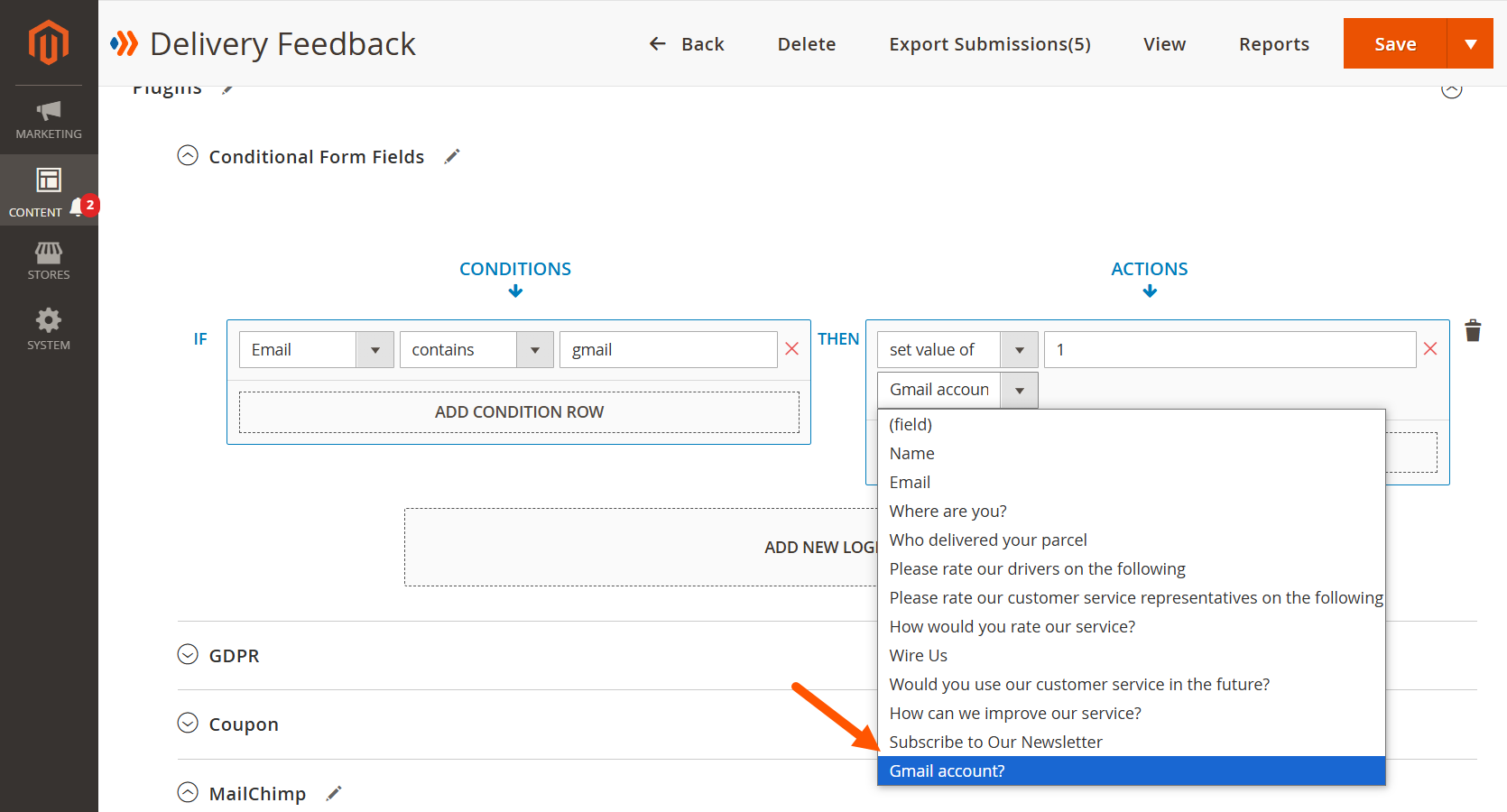Viewport: 1507px width, 812px height.
Task: Click Export Submissions(5)
Action: (990, 44)
